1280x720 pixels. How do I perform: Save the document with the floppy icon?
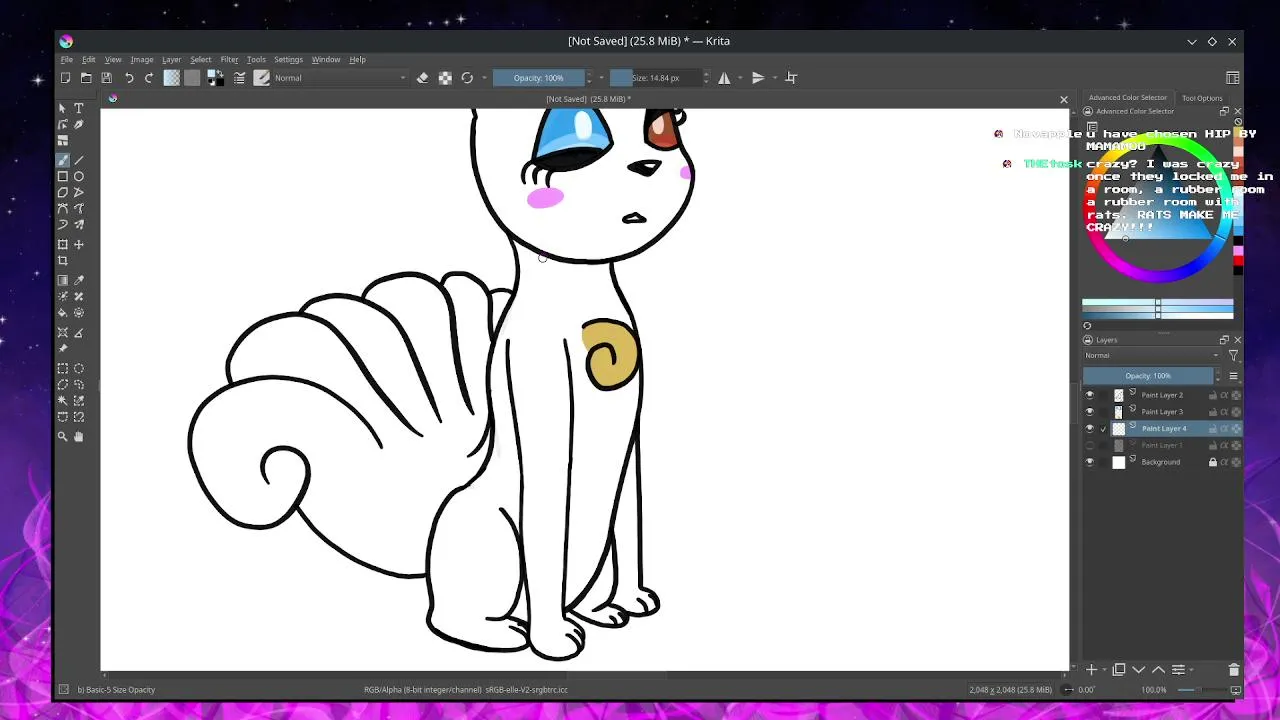tap(106, 78)
